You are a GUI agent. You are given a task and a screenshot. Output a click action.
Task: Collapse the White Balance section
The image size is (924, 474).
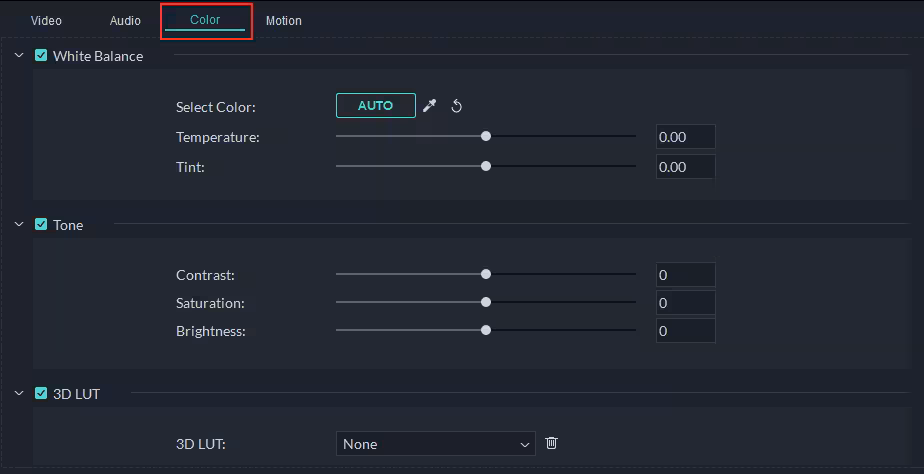tap(19, 56)
